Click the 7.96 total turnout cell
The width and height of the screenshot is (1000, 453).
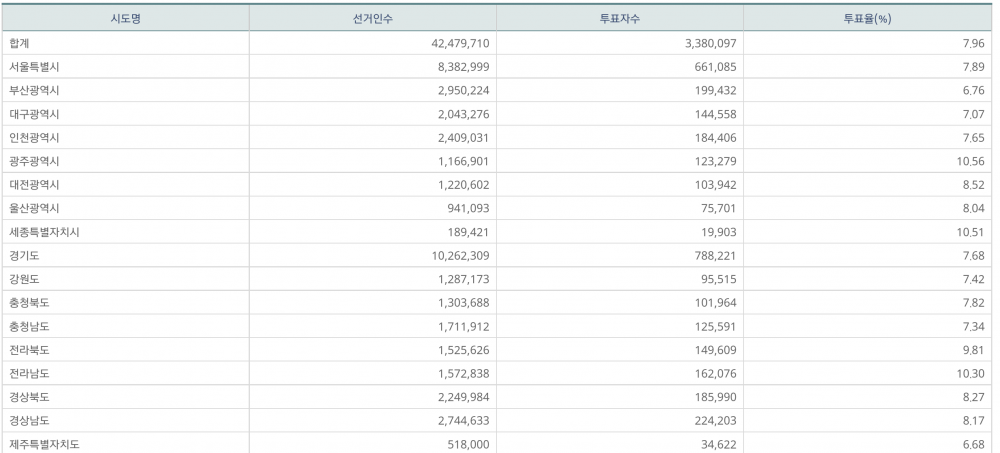(x=973, y=44)
